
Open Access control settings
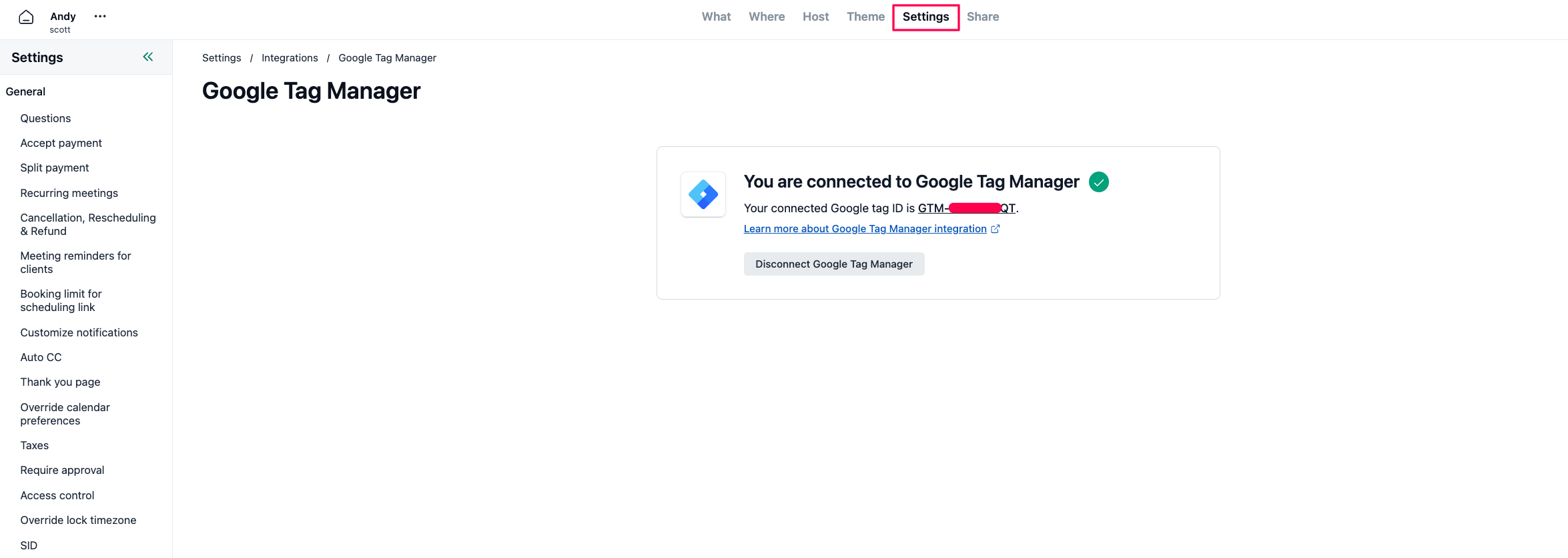click(x=57, y=495)
